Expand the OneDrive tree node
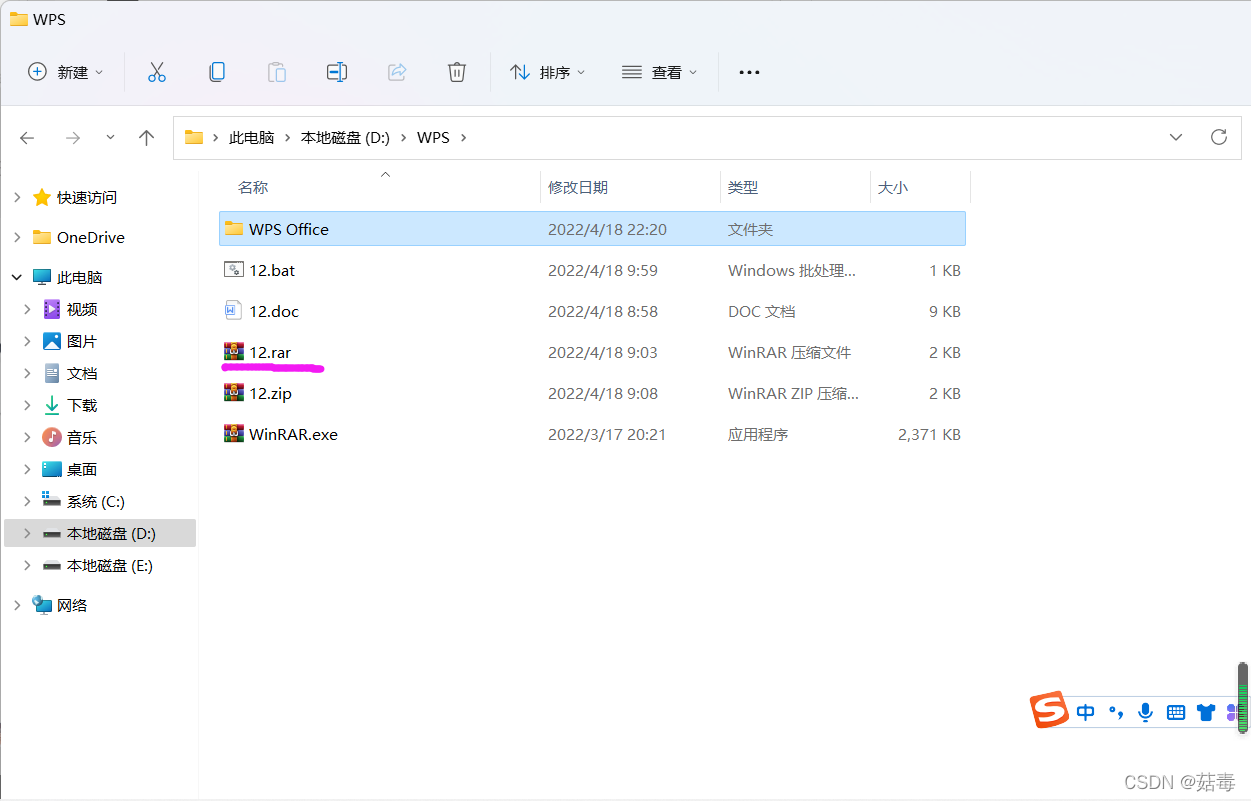The height and width of the screenshot is (801, 1251). (x=17, y=237)
